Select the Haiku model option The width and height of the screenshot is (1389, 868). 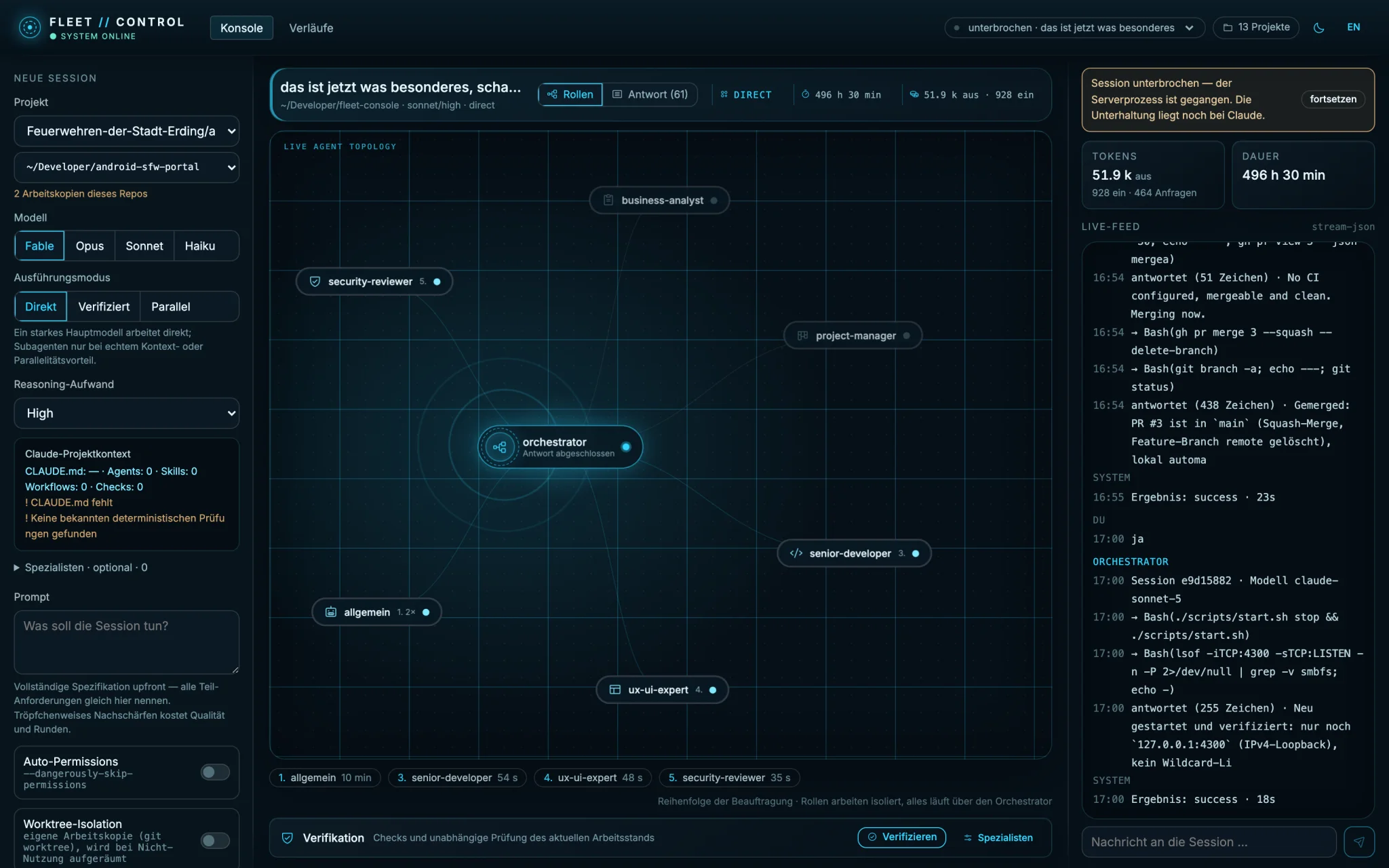[x=200, y=246]
